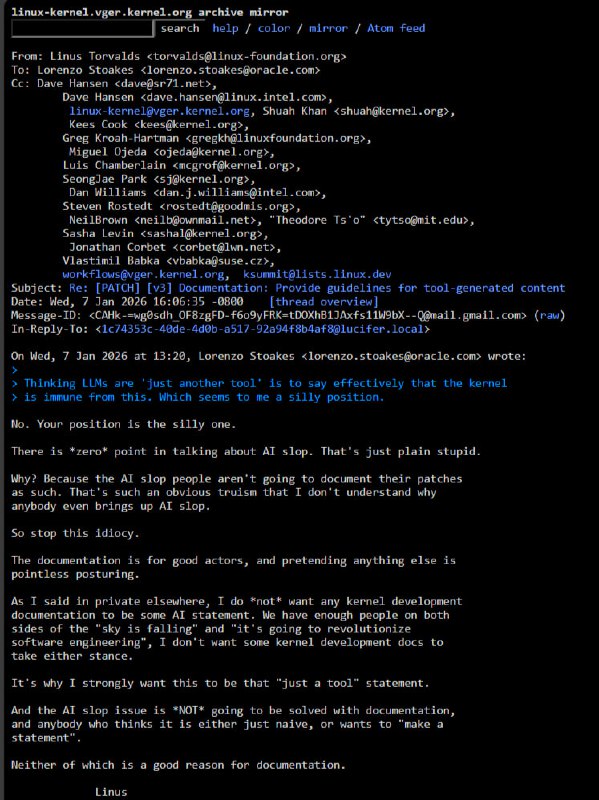The width and height of the screenshot is (599, 800).
Task: Open the color link
Action: coord(273,29)
